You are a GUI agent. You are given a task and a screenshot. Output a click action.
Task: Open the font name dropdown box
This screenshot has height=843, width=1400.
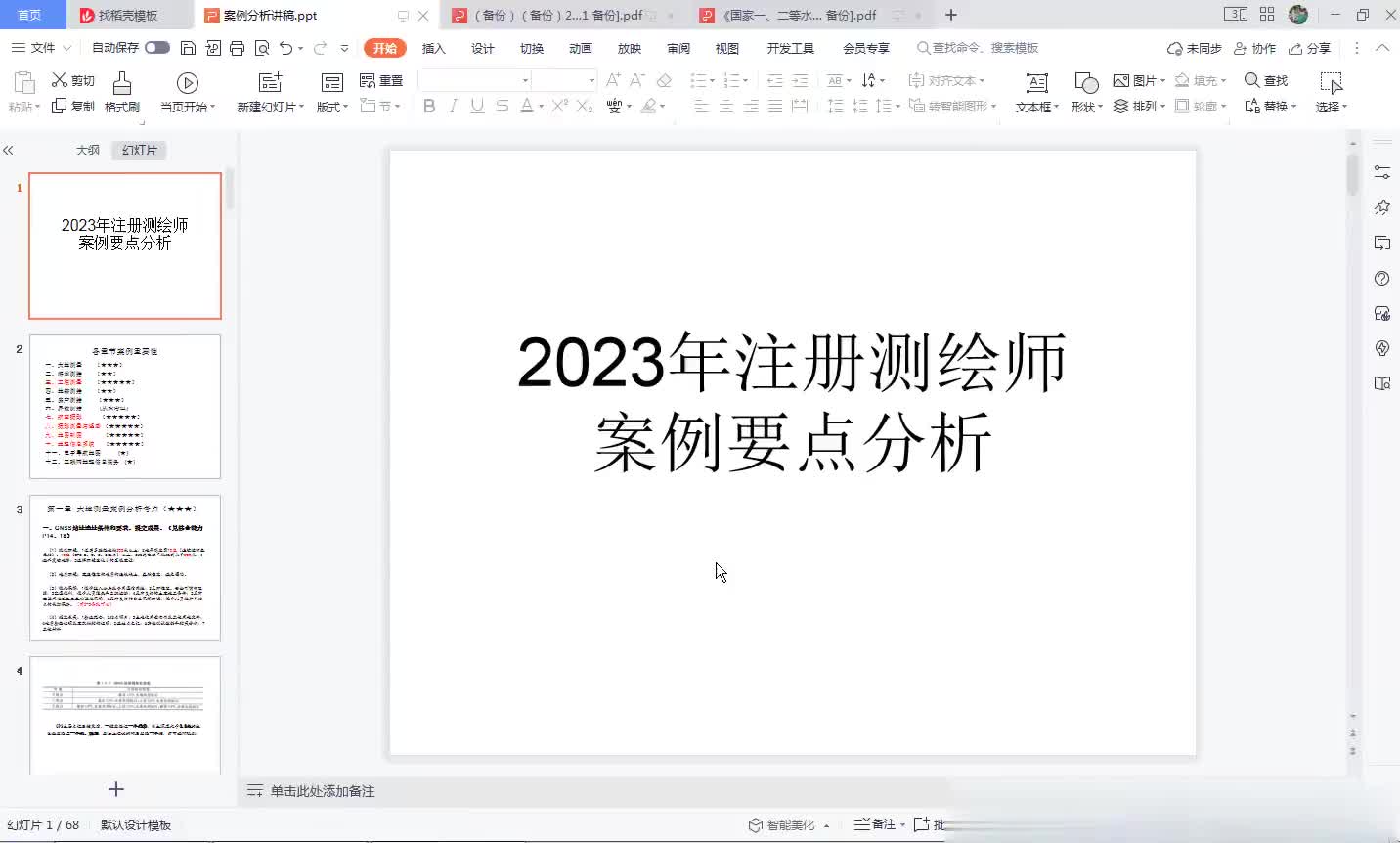click(474, 80)
